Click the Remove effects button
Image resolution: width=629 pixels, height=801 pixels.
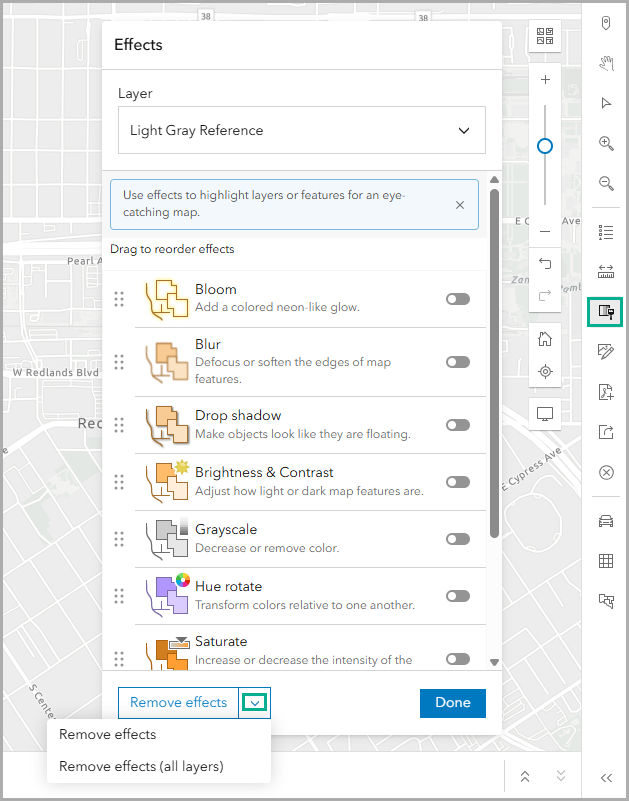tap(178, 703)
